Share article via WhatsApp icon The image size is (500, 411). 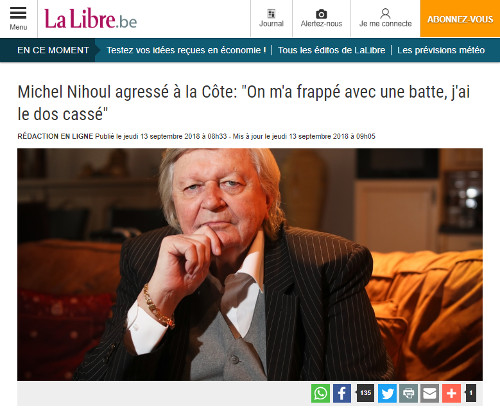pos(320,393)
